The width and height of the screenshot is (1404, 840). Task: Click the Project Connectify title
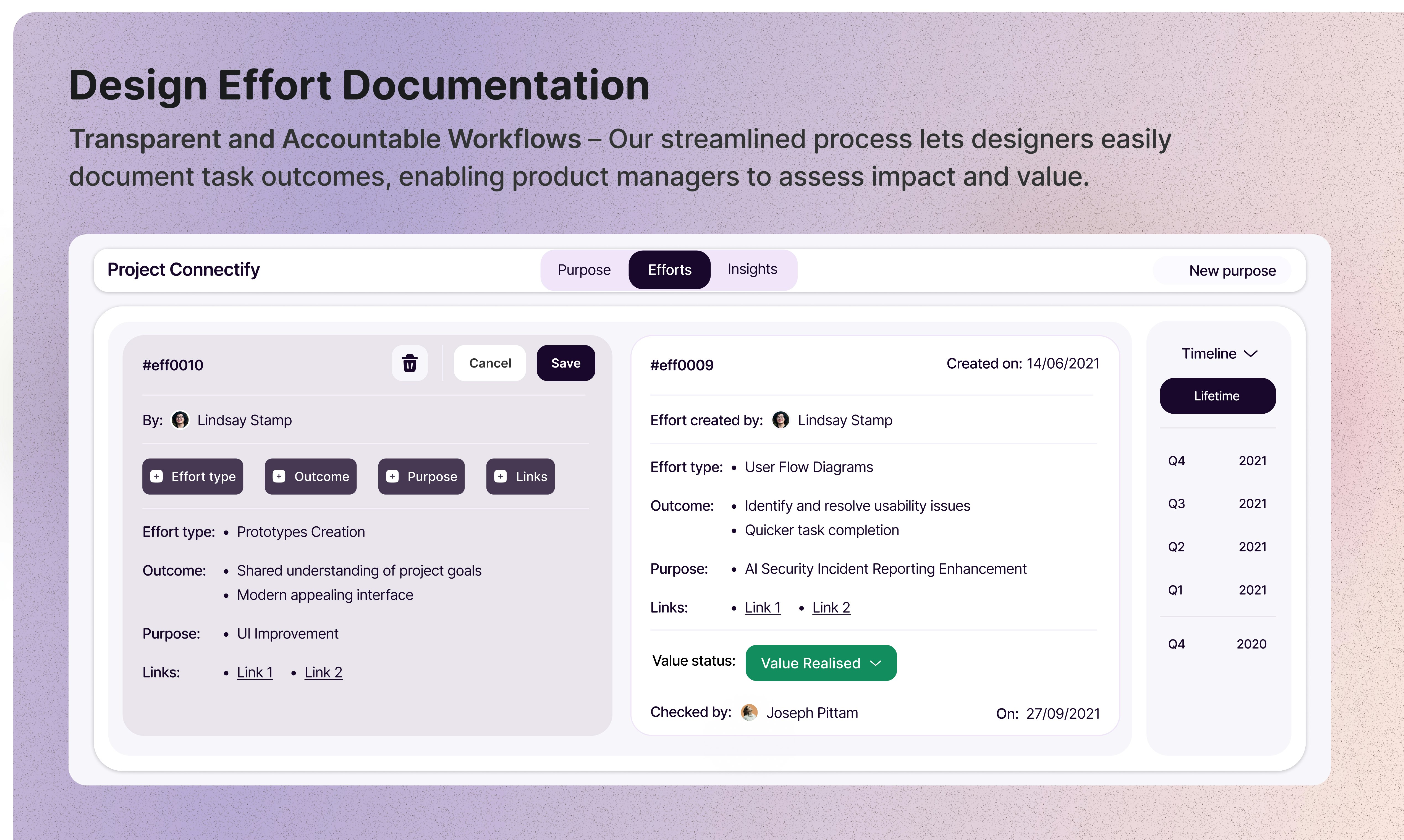[x=184, y=270]
